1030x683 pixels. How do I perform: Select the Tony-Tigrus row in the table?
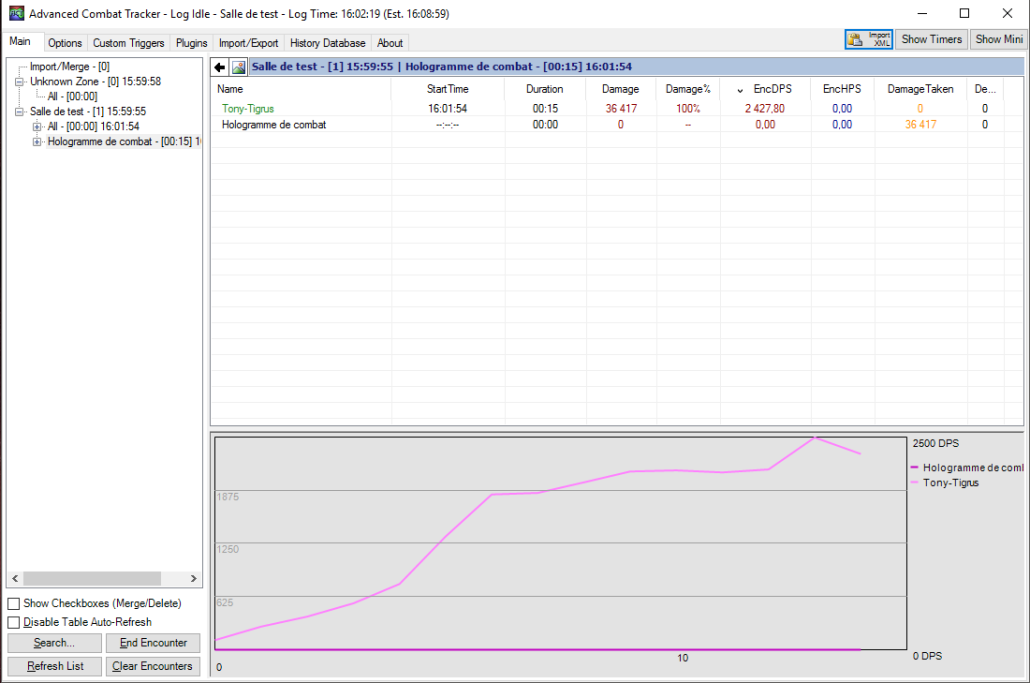point(248,108)
